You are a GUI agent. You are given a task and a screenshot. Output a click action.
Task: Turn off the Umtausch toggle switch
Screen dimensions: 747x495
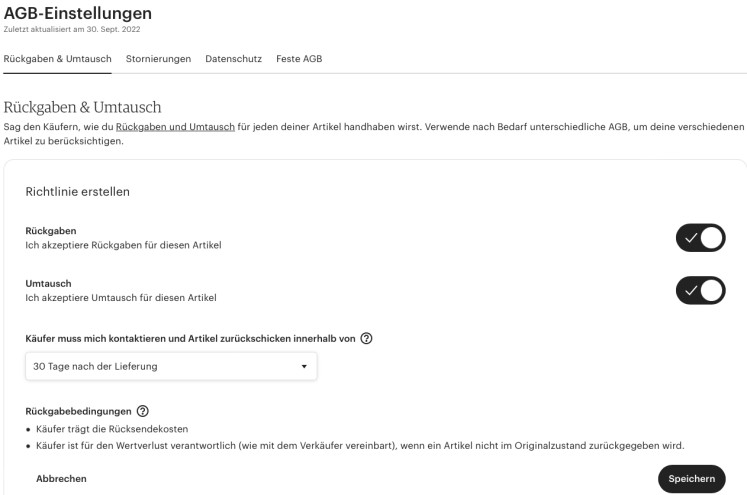700,290
